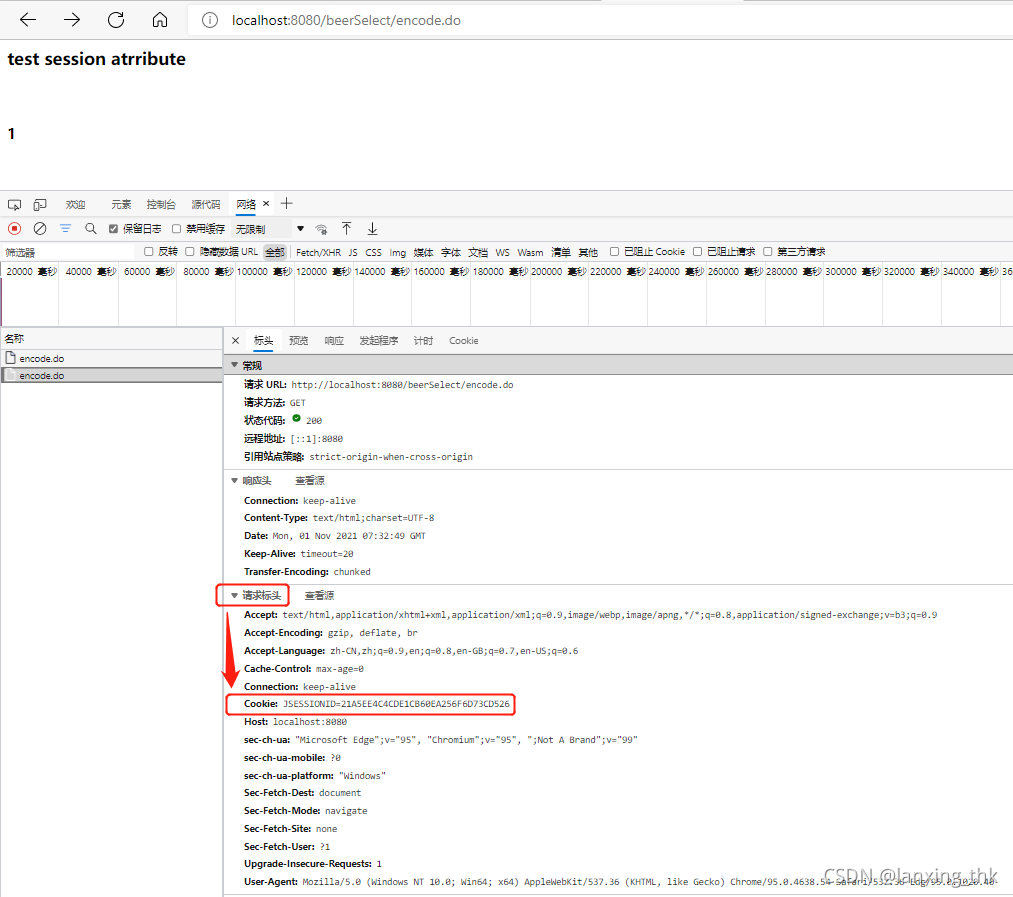Image resolution: width=1013 pixels, height=897 pixels.
Task: Switch to the 响应 details tab
Action: click(x=334, y=341)
